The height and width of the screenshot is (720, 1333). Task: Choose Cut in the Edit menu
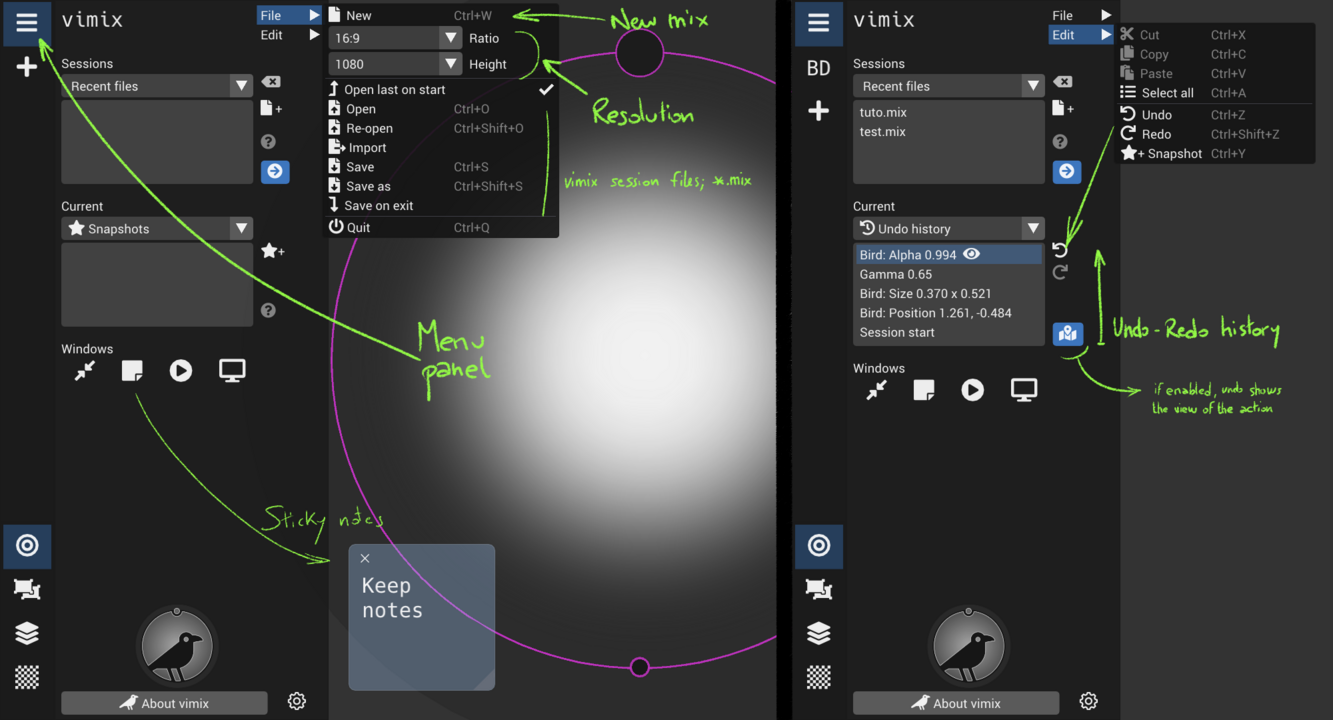(1214, 35)
